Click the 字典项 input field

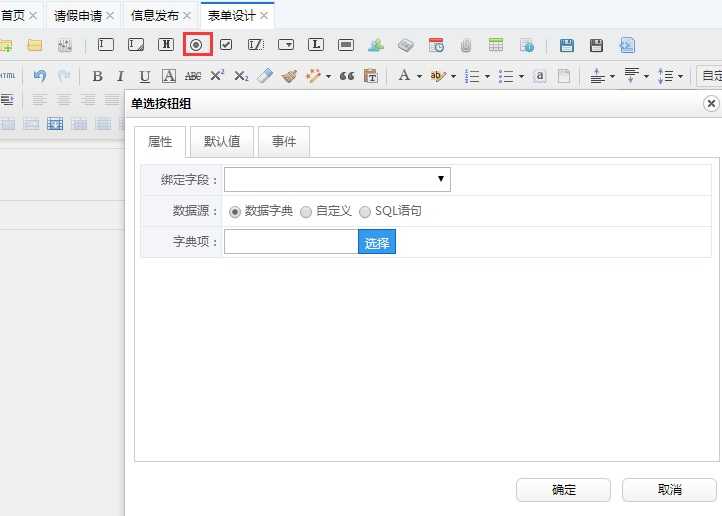[x=291, y=242]
